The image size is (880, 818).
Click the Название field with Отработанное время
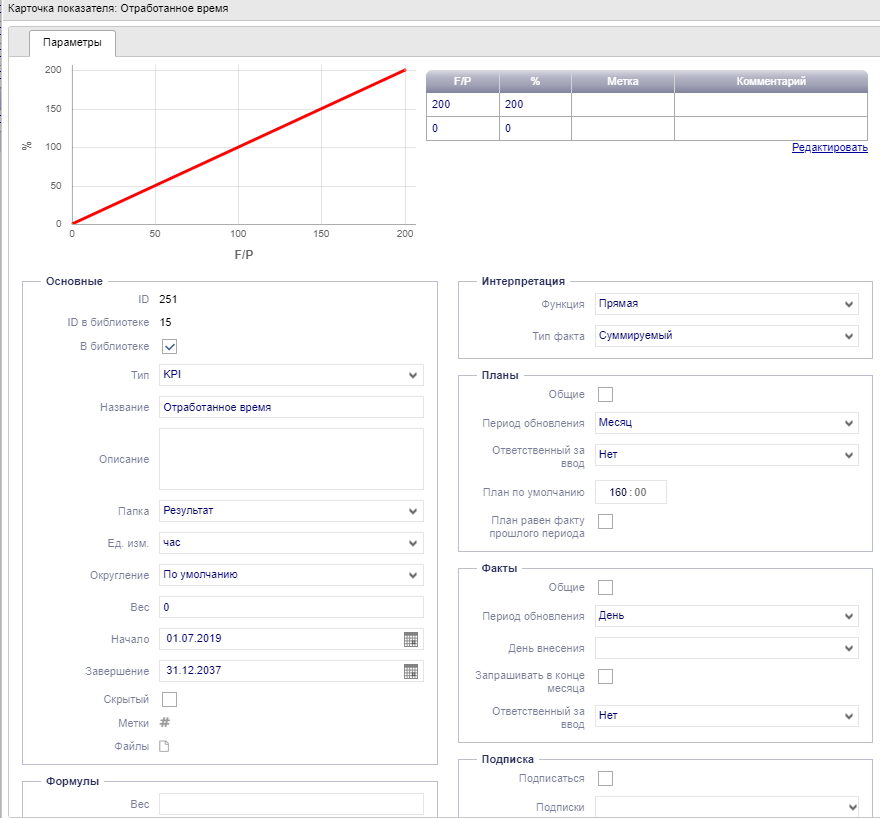291,407
